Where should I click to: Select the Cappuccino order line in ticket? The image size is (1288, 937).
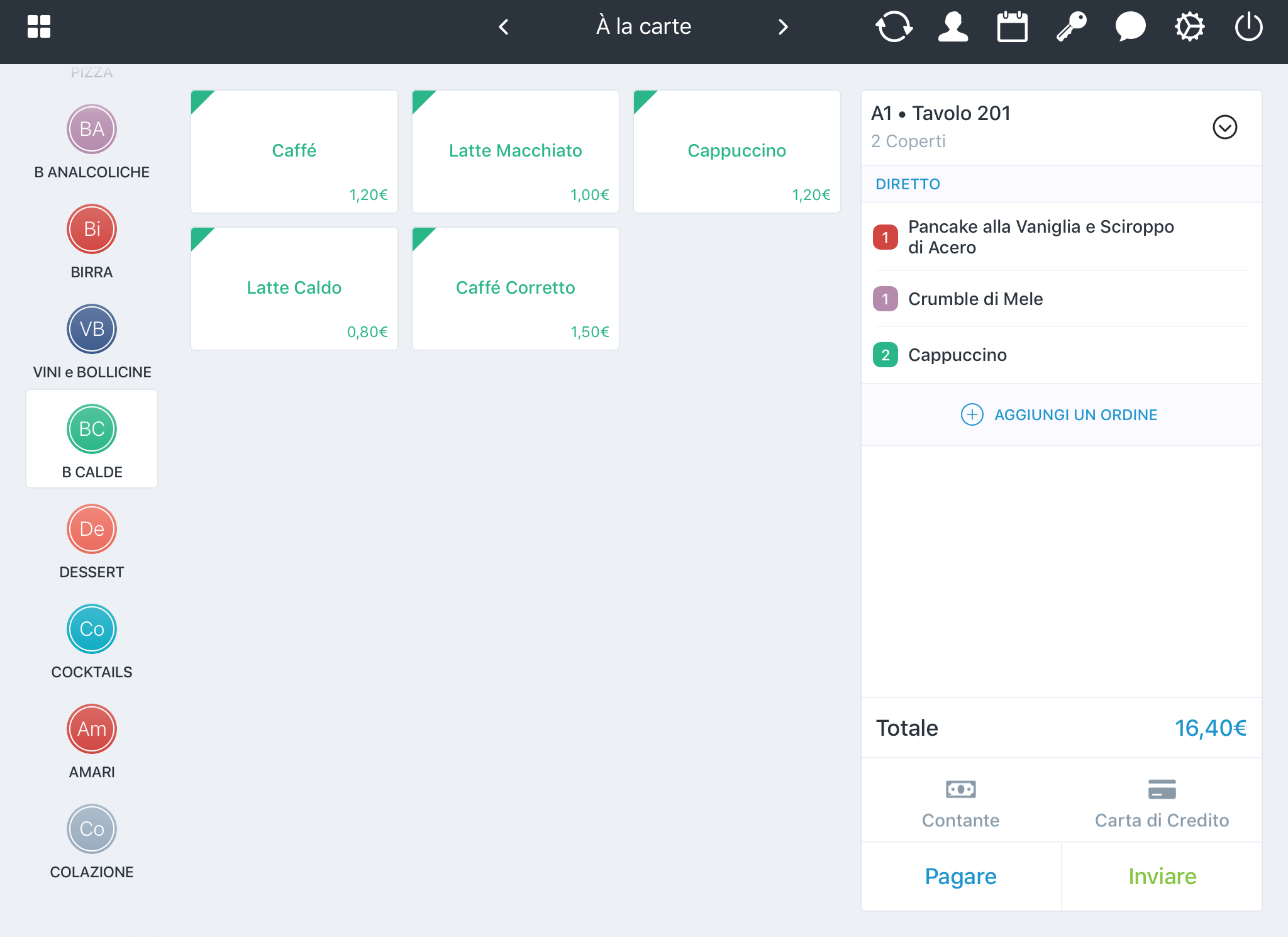point(1062,355)
